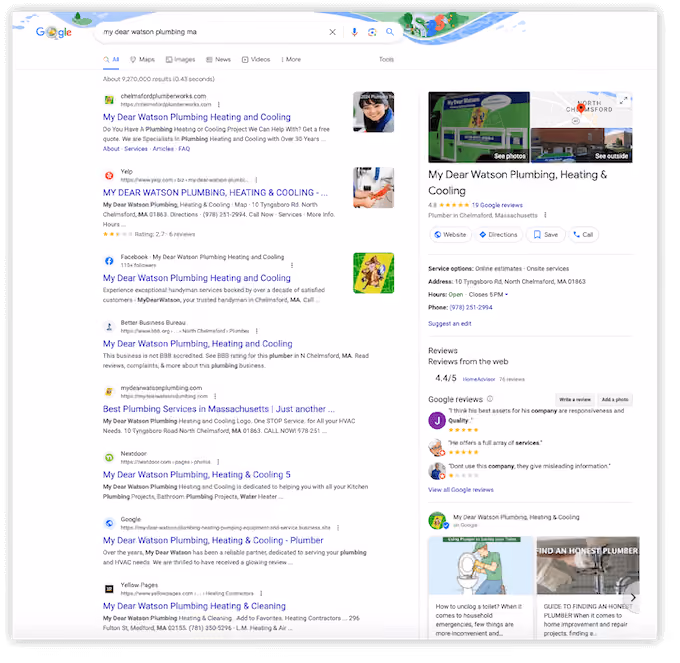The height and width of the screenshot is (663, 680).
Task: Switch to the Maps tab
Action: [143, 59]
